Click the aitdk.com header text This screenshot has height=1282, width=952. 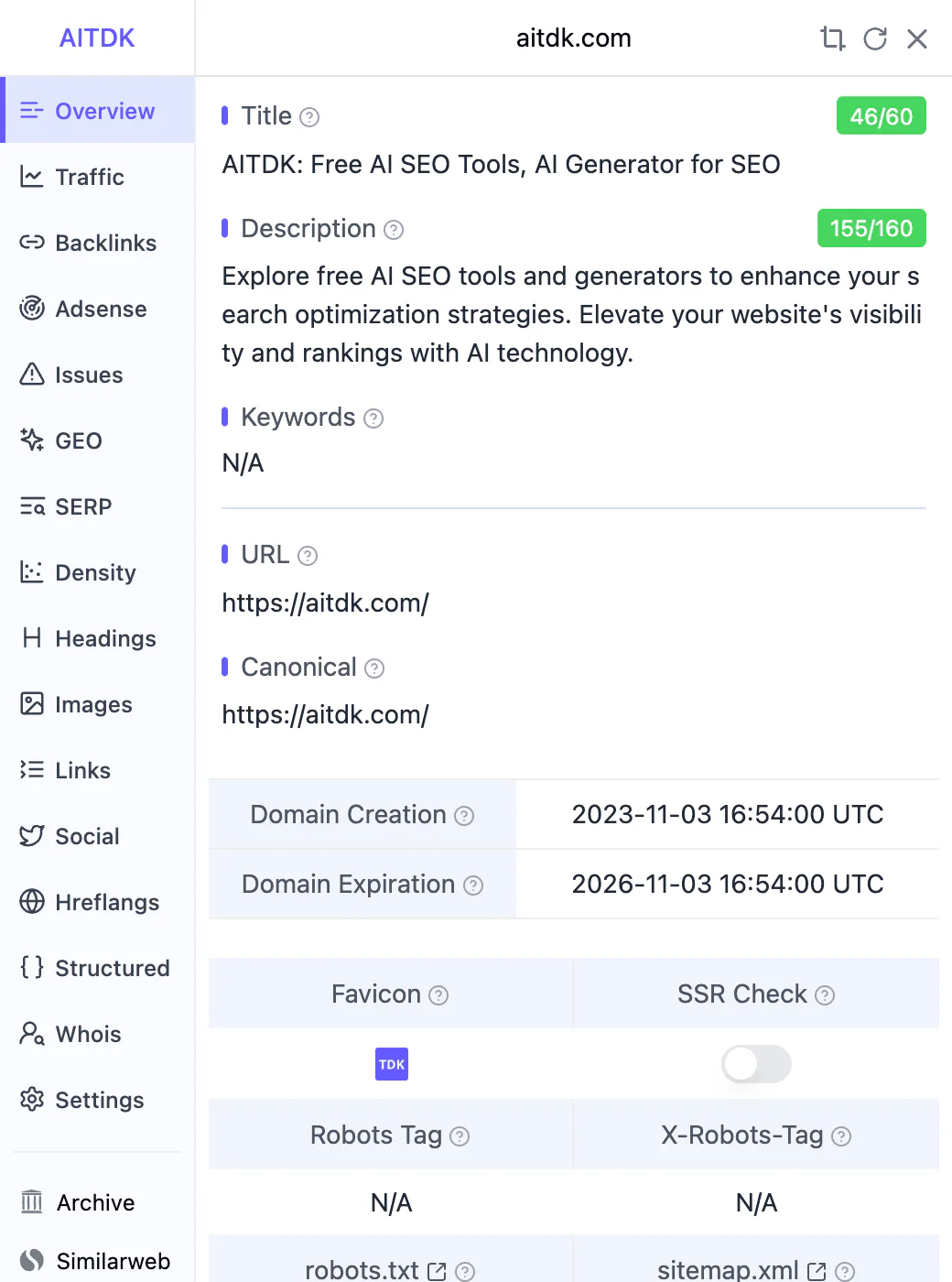[574, 38]
